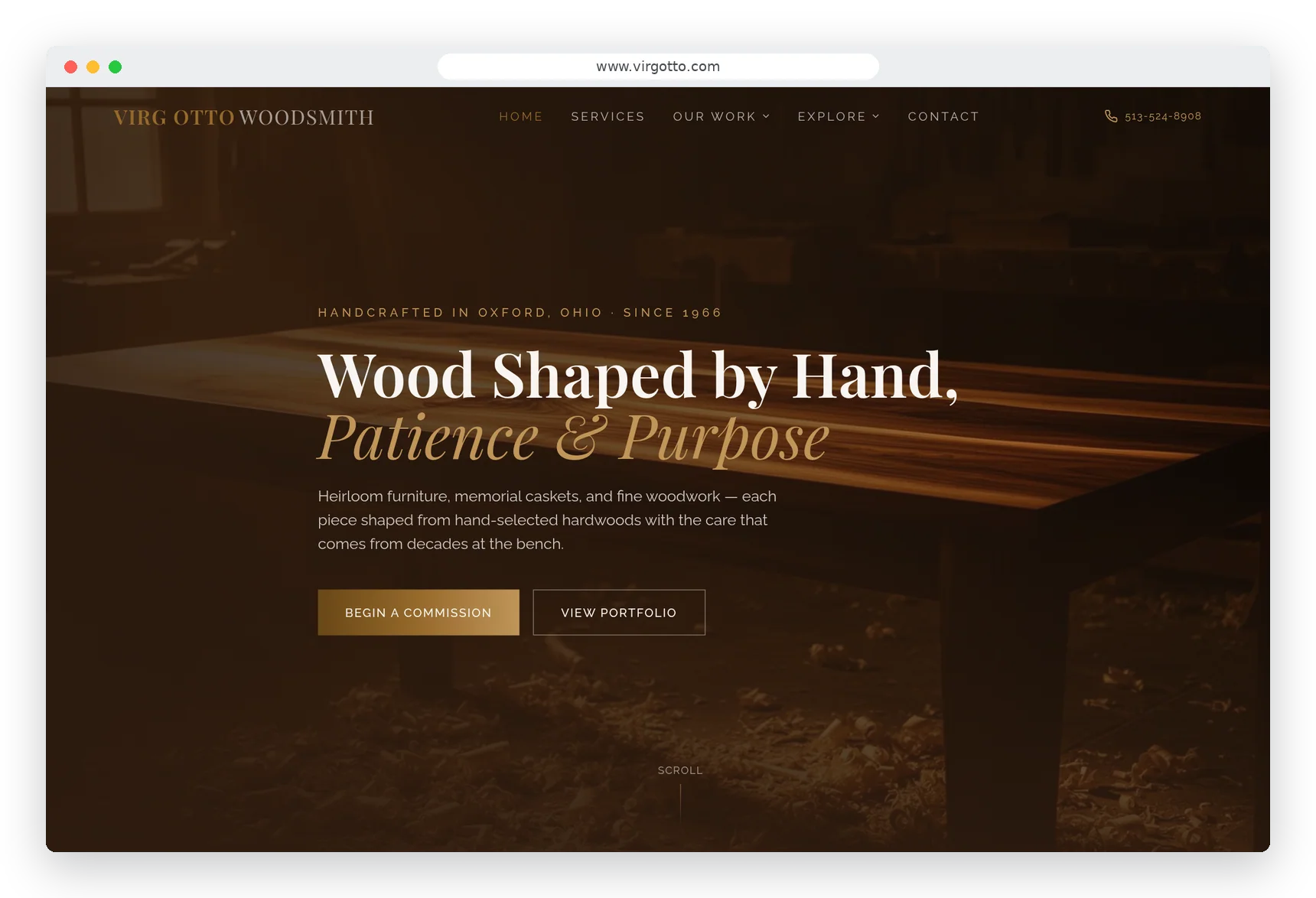Expand the Our Work dropdown chevron

click(x=766, y=116)
